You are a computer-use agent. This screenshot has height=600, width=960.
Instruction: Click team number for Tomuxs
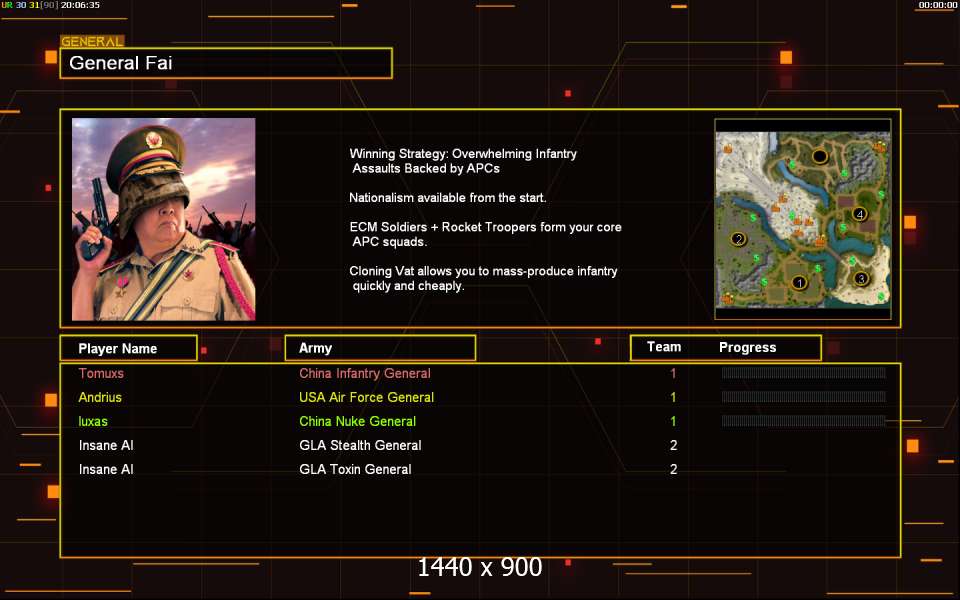(x=673, y=373)
